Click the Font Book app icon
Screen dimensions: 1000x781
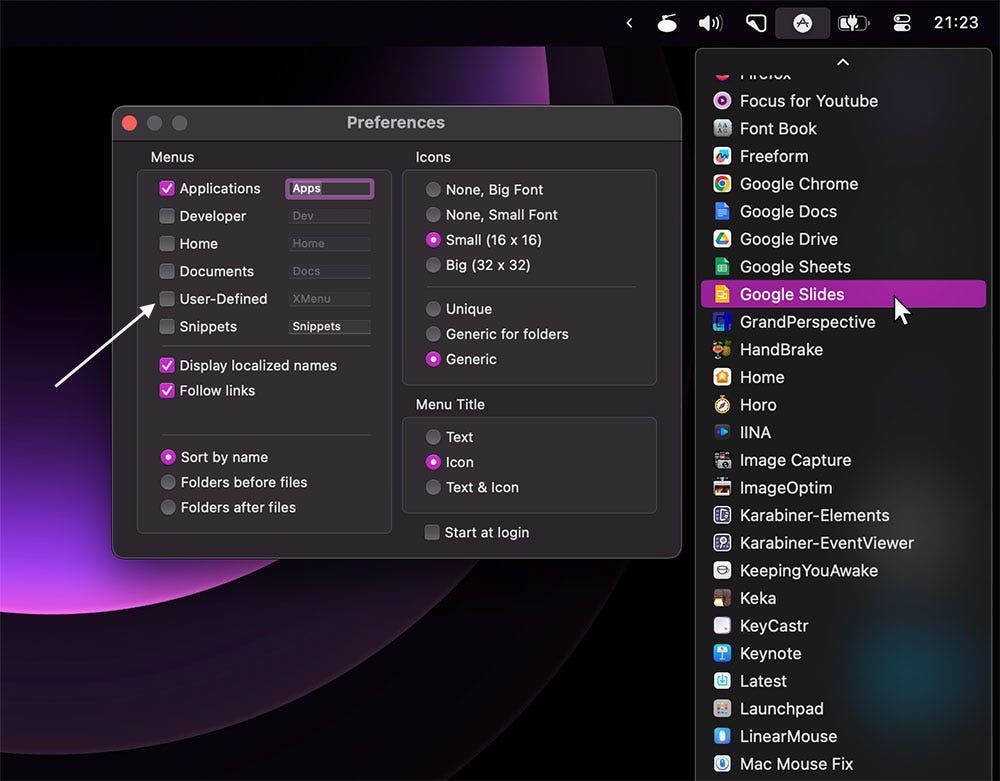tap(722, 128)
